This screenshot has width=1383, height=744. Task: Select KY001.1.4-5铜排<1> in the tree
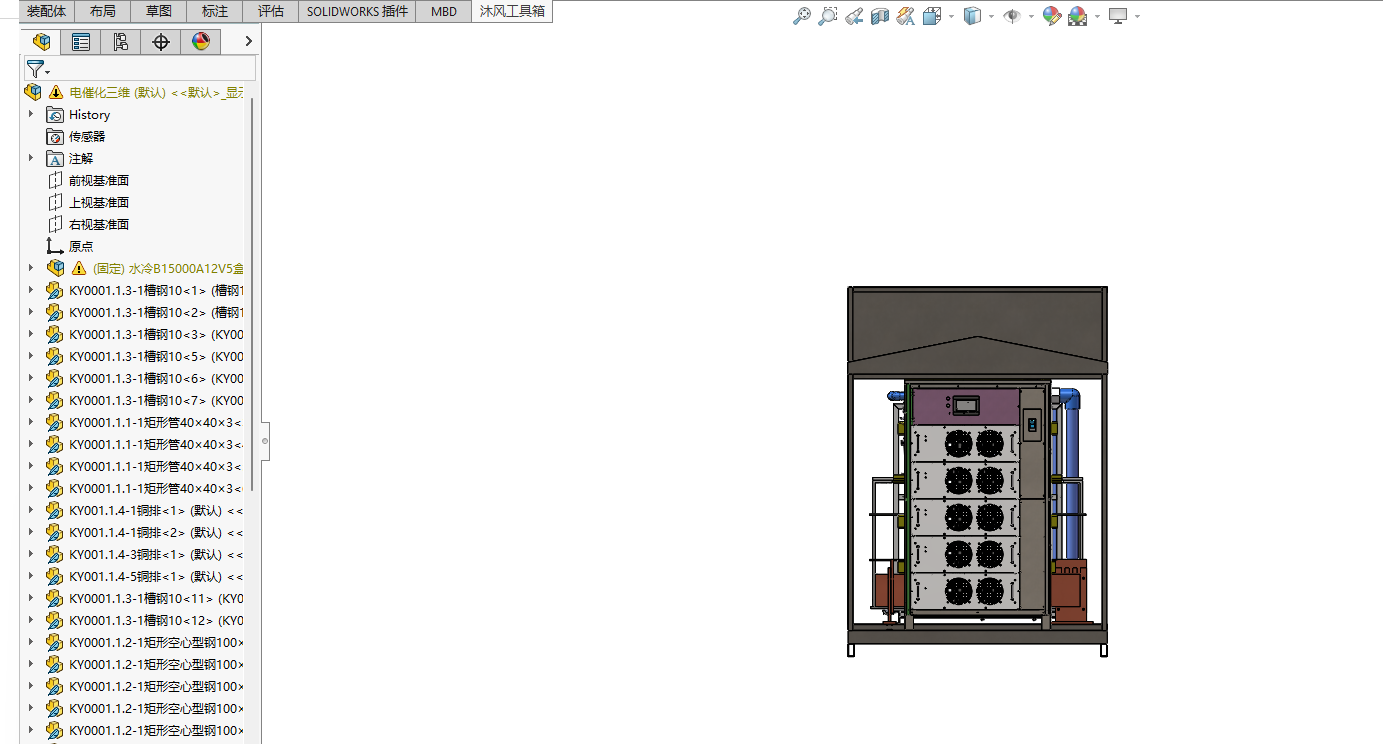point(156,576)
